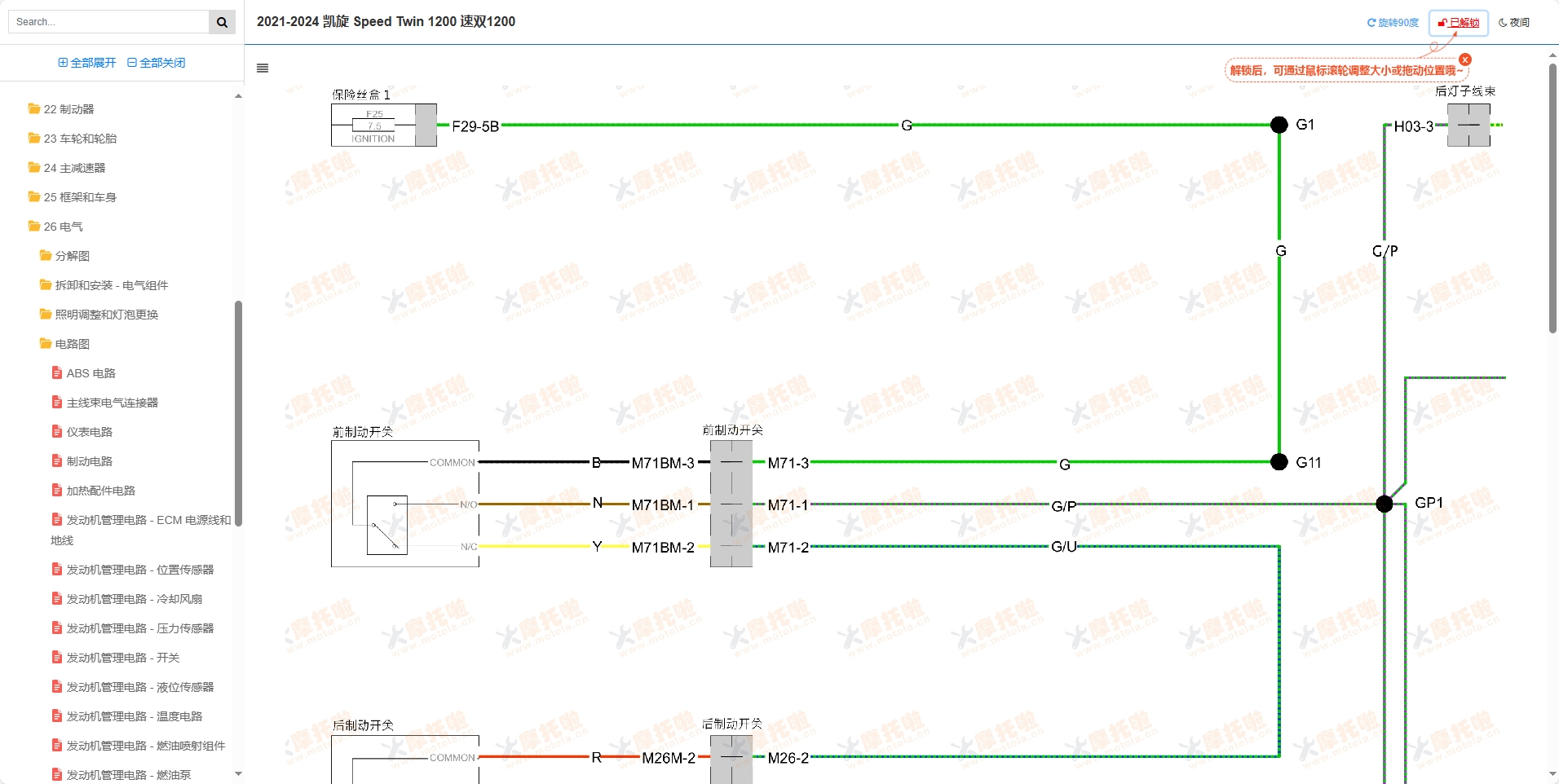This screenshot has width=1559, height=784.
Task: Collapse all tree items with 全部关闭
Action: click(x=157, y=63)
